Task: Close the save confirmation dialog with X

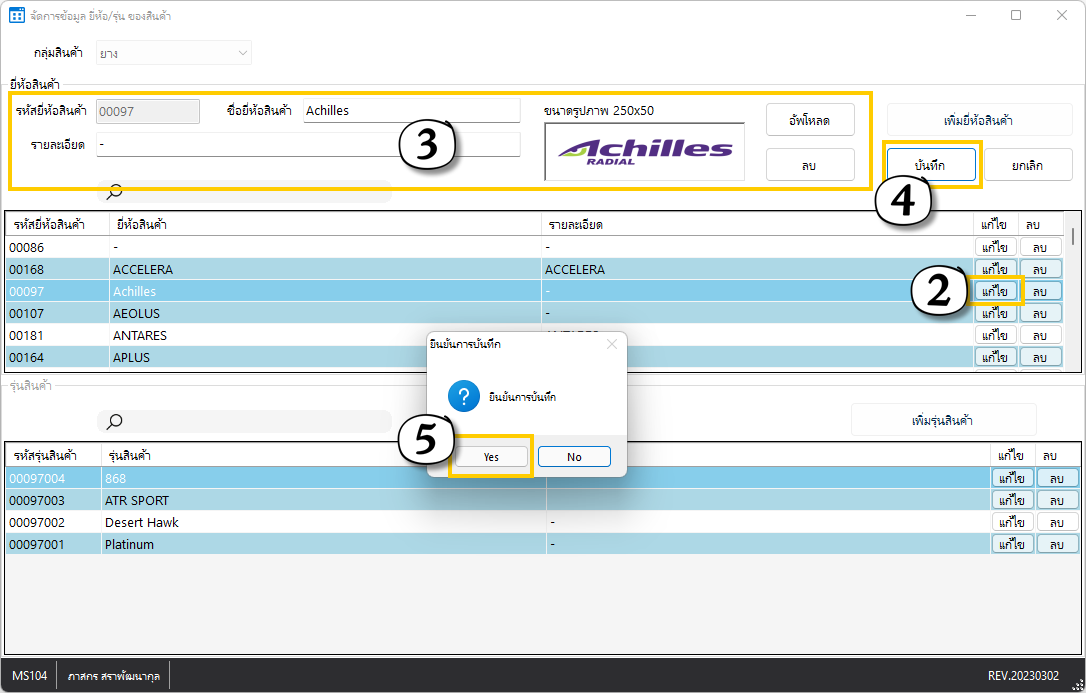Action: pyautogui.click(x=612, y=344)
